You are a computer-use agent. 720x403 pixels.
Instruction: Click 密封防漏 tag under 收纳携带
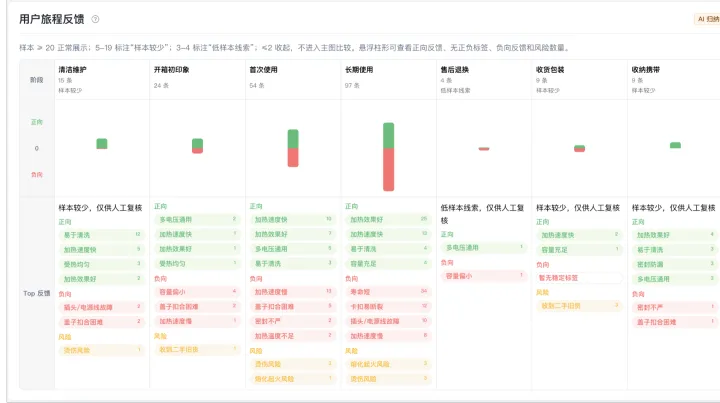(x=675, y=264)
